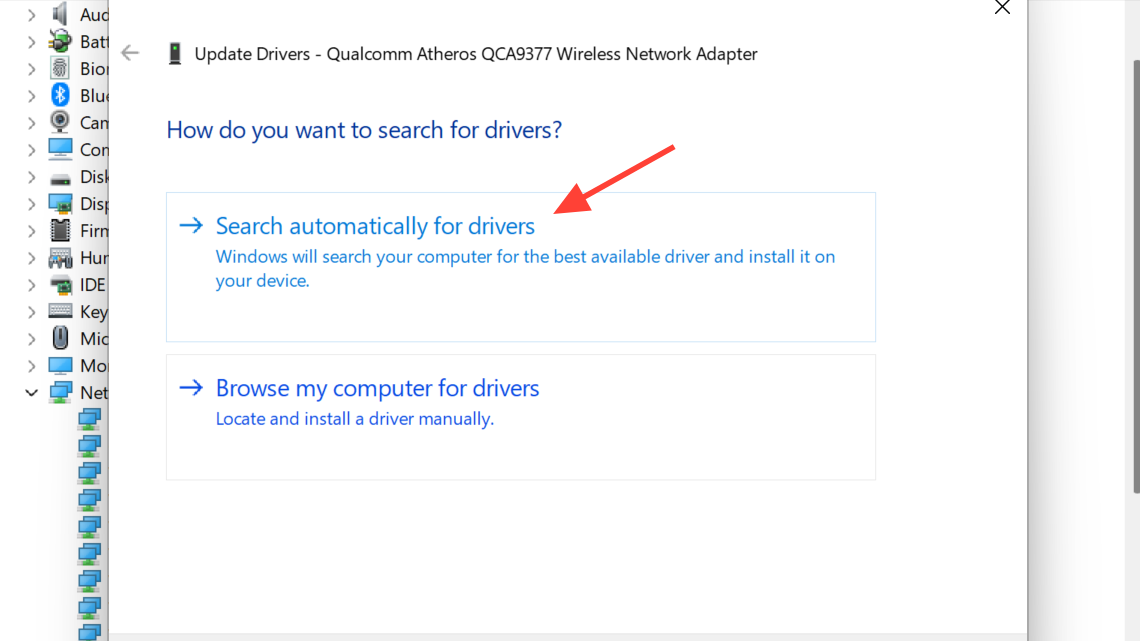The width and height of the screenshot is (1140, 641).
Task: Select the Disk drives icon
Action: tap(60, 179)
